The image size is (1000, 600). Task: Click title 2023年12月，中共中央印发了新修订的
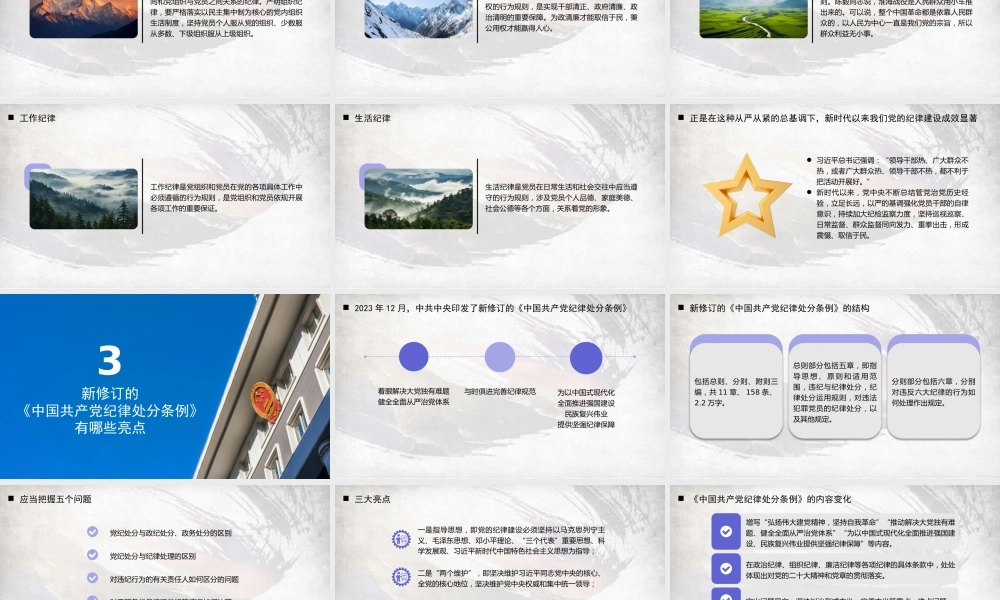[x=490, y=308]
